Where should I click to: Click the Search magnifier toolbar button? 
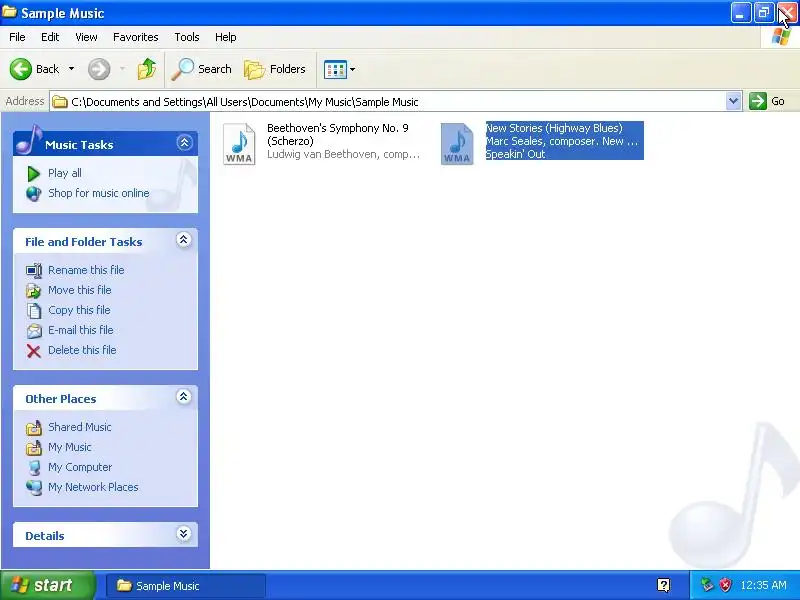point(202,69)
